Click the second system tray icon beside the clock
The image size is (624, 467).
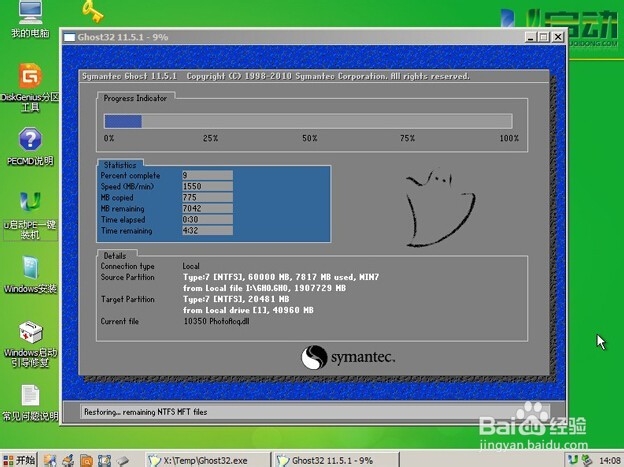point(587,460)
